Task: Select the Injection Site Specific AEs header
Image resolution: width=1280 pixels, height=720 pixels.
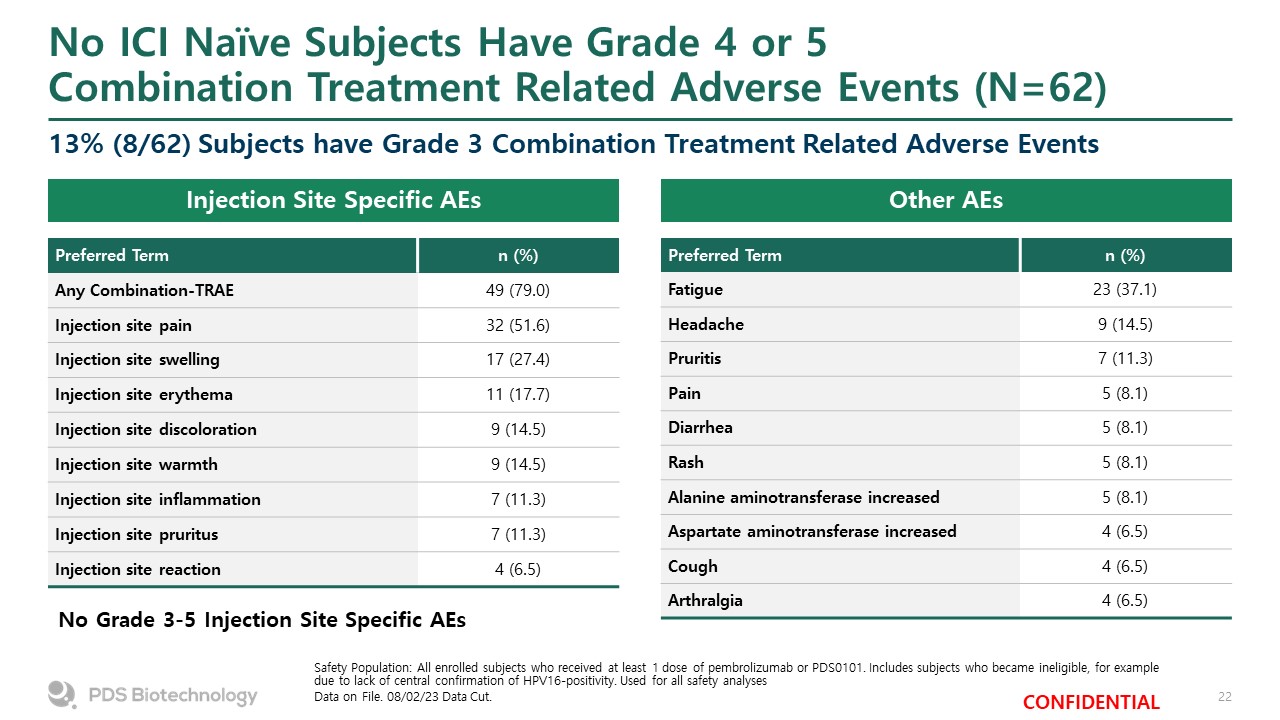Action: click(x=333, y=200)
